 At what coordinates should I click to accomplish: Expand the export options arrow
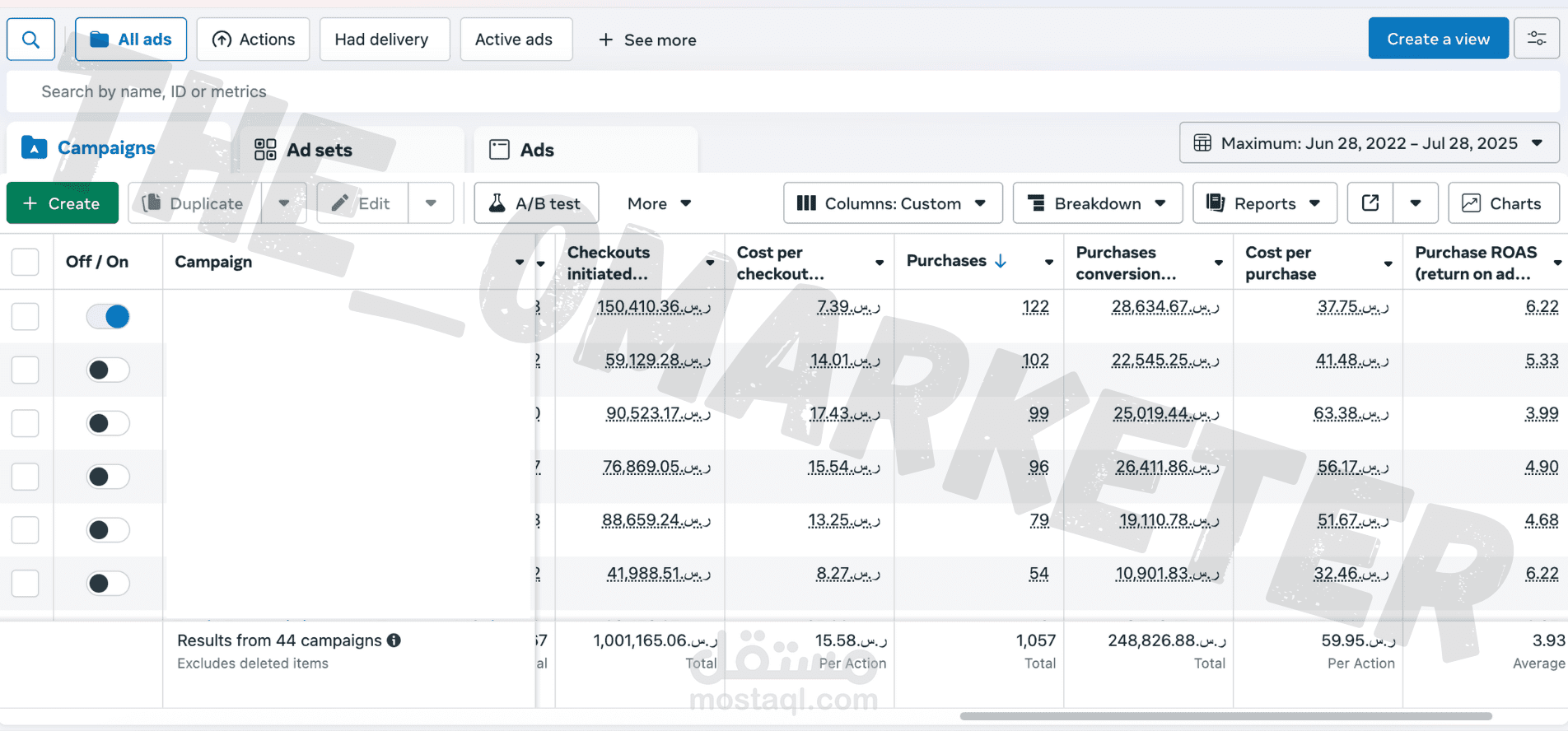[x=1416, y=203]
